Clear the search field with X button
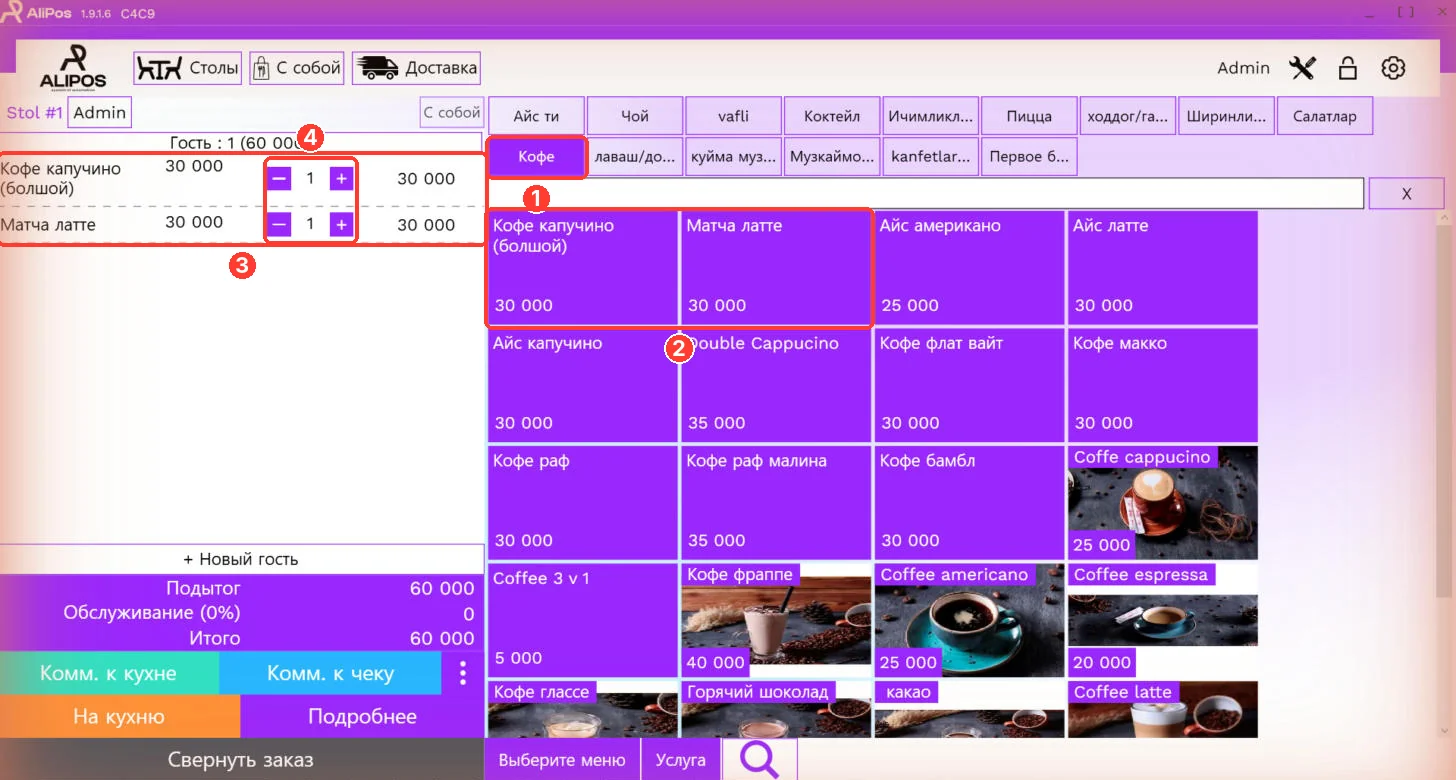 pos(1406,194)
